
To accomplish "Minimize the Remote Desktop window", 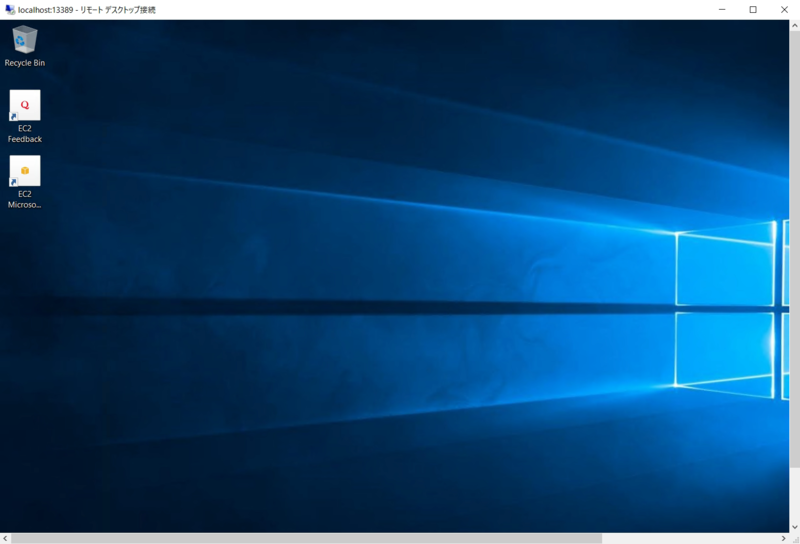I will 722,10.
